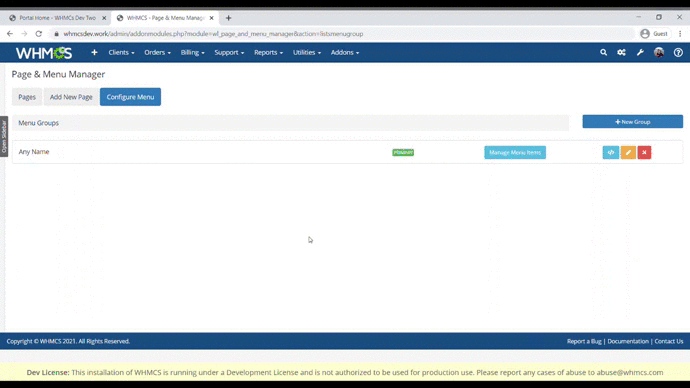
Task: Switch to the Add New Page tab
Action: (71, 97)
